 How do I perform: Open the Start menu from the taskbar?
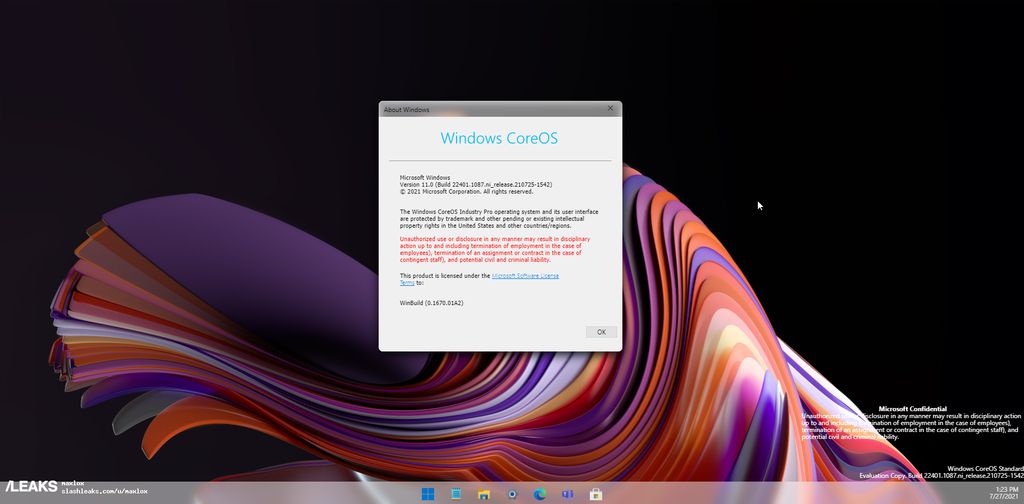coord(428,494)
